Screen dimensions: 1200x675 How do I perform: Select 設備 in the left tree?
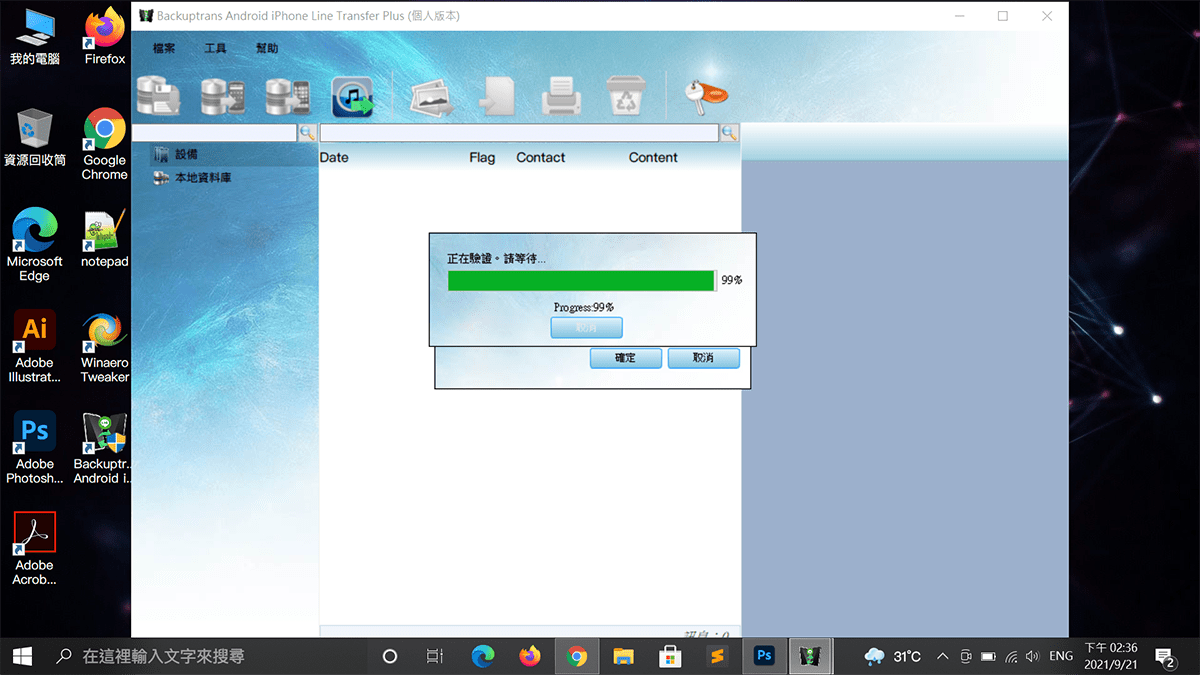click(186, 155)
